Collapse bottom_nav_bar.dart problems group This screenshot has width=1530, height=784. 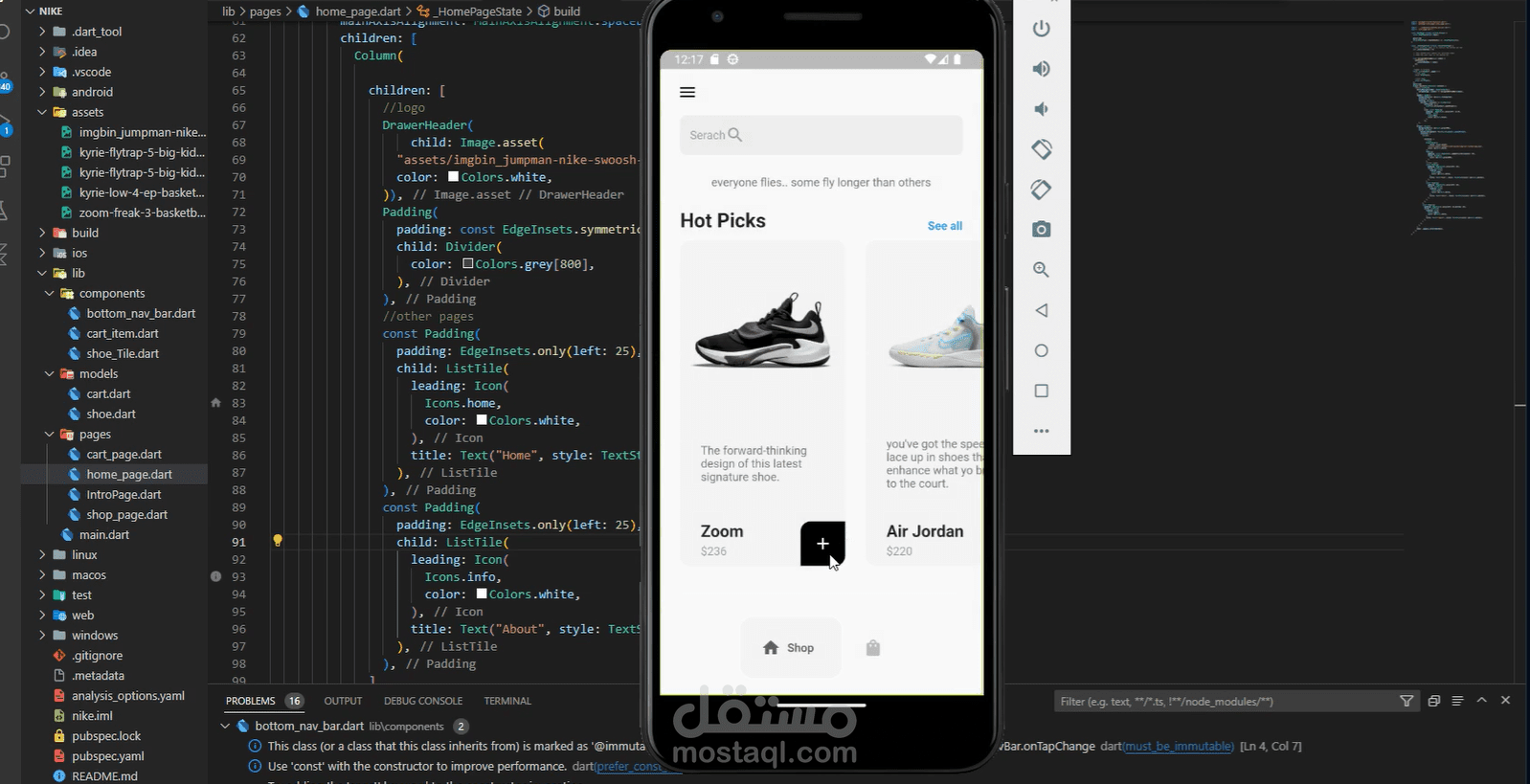pyautogui.click(x=226, y=726)
